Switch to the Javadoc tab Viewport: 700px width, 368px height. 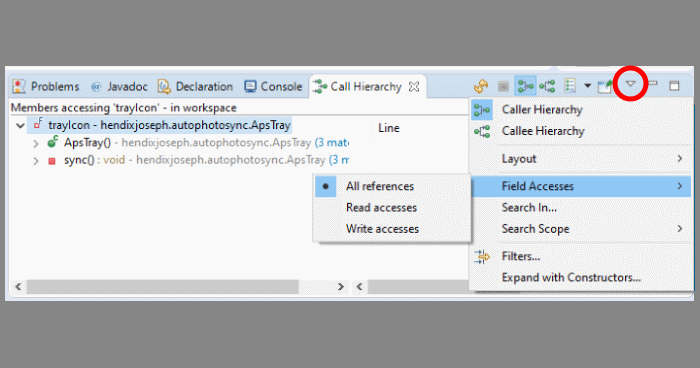119,86
